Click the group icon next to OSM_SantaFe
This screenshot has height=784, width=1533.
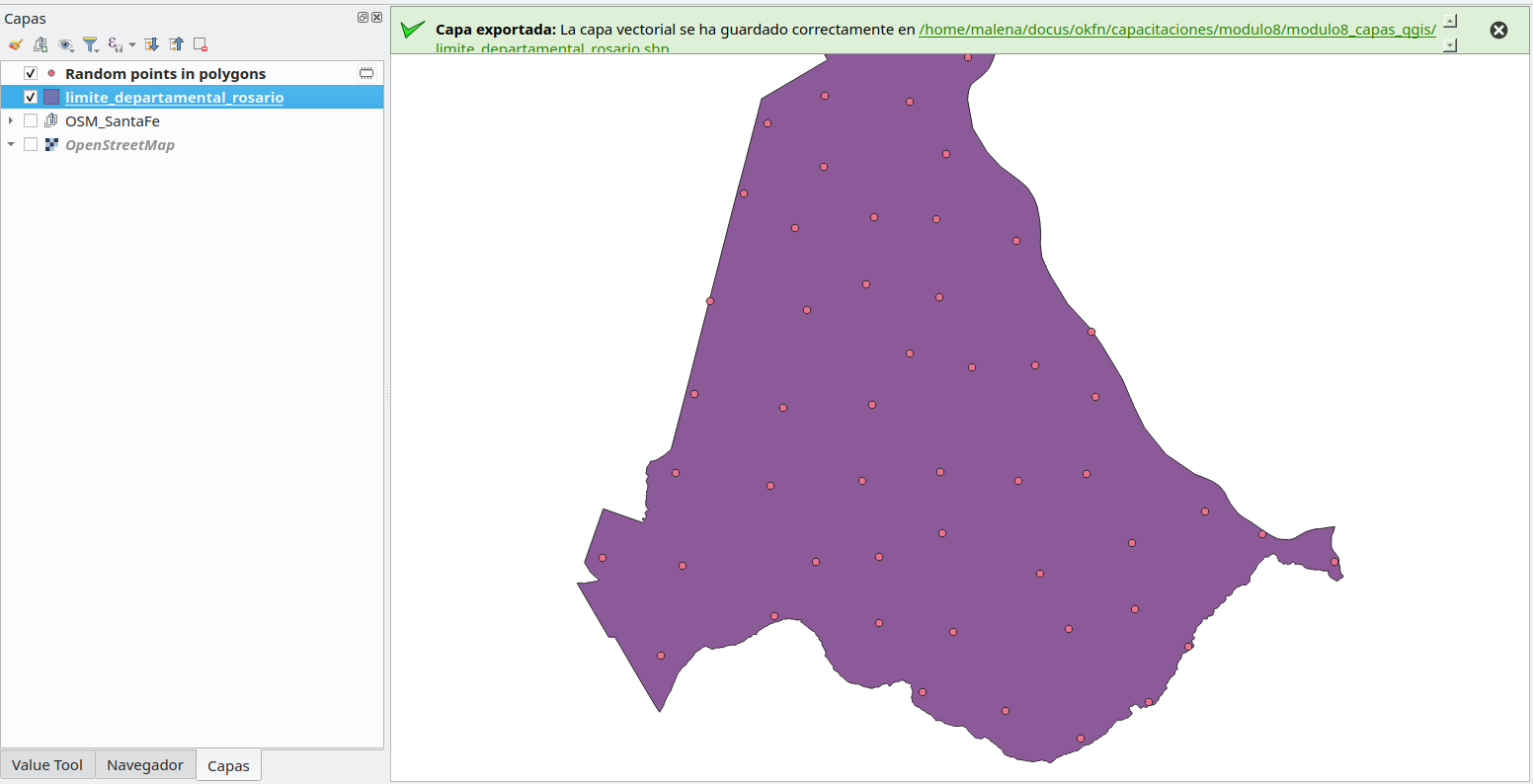(x=51, y=120)
